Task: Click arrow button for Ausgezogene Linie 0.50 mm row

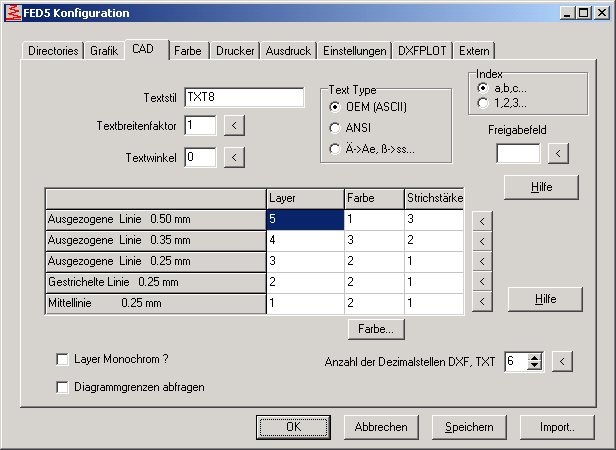Action: (482, 220)
